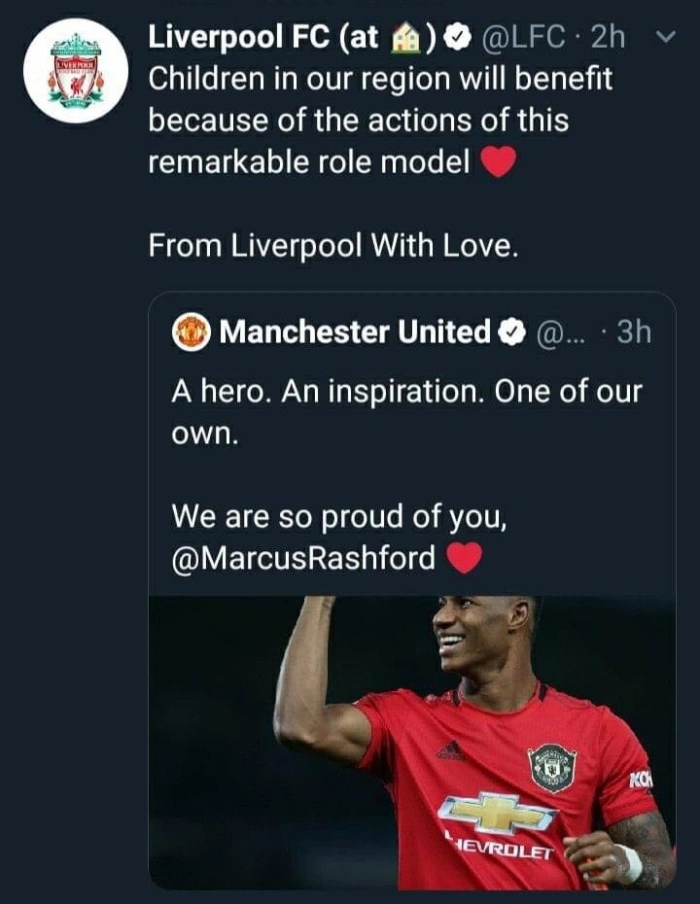Open the @LFC handle link
Image resolution: width=700 pixels, height=904 pixels.
pos(528,38)
